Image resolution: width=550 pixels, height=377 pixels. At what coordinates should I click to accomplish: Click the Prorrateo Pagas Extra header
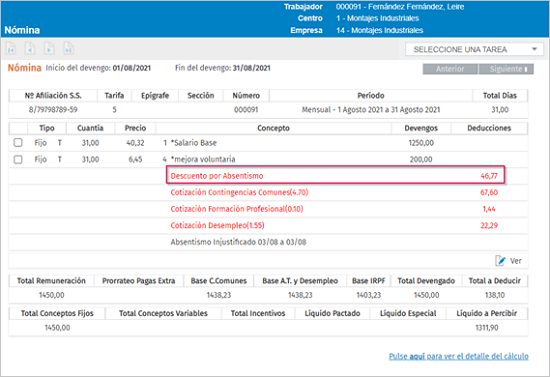[x=139, y=281]
